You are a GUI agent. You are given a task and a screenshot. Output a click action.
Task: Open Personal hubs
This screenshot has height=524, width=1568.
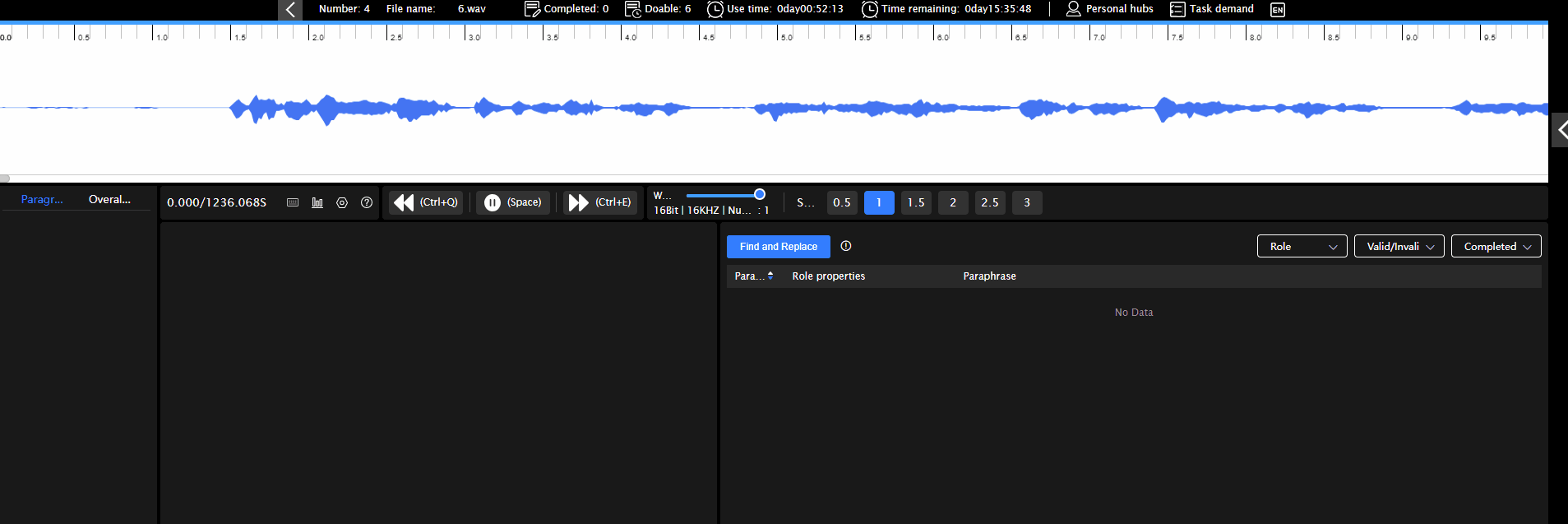[1110, 9]
